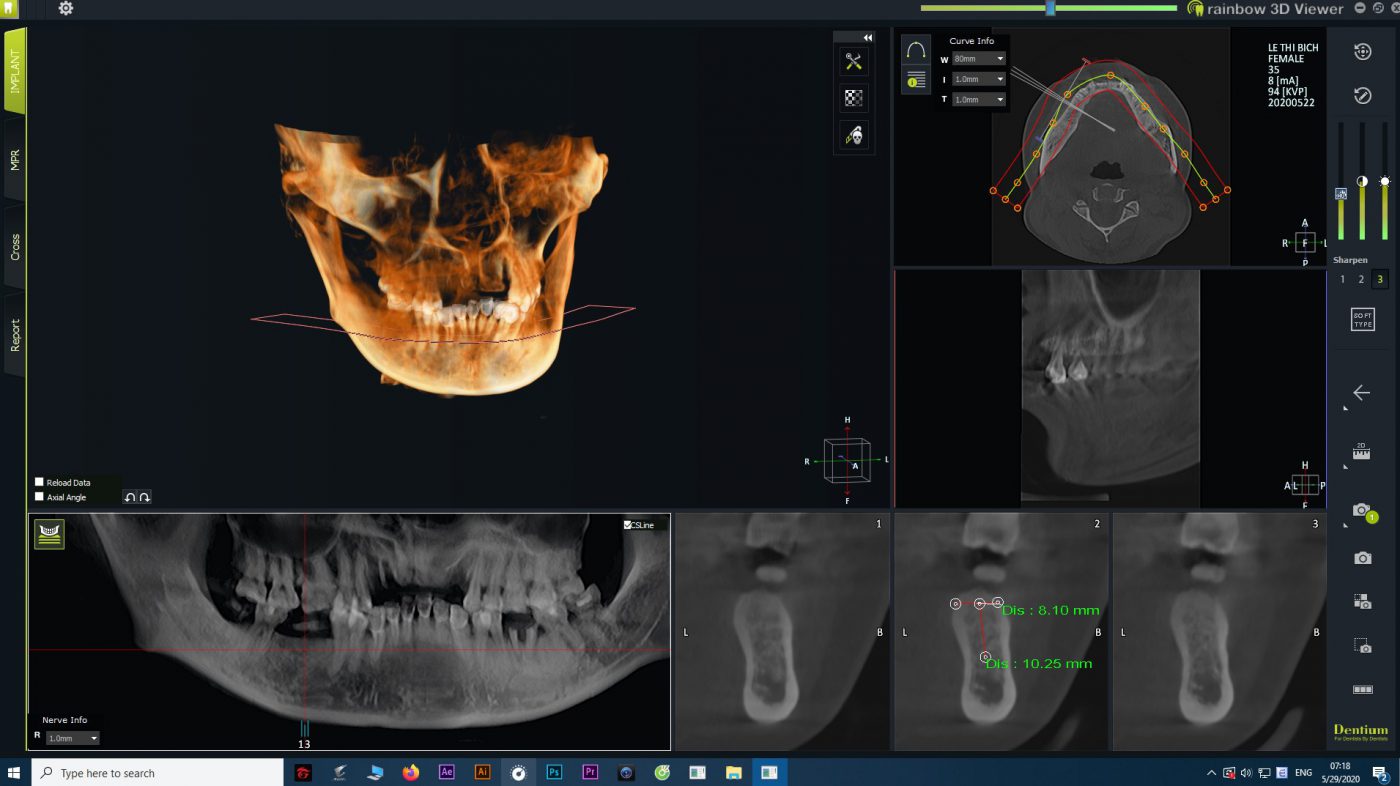
Task: Switch to the MPR tab
Action: (x=15, y=162)
